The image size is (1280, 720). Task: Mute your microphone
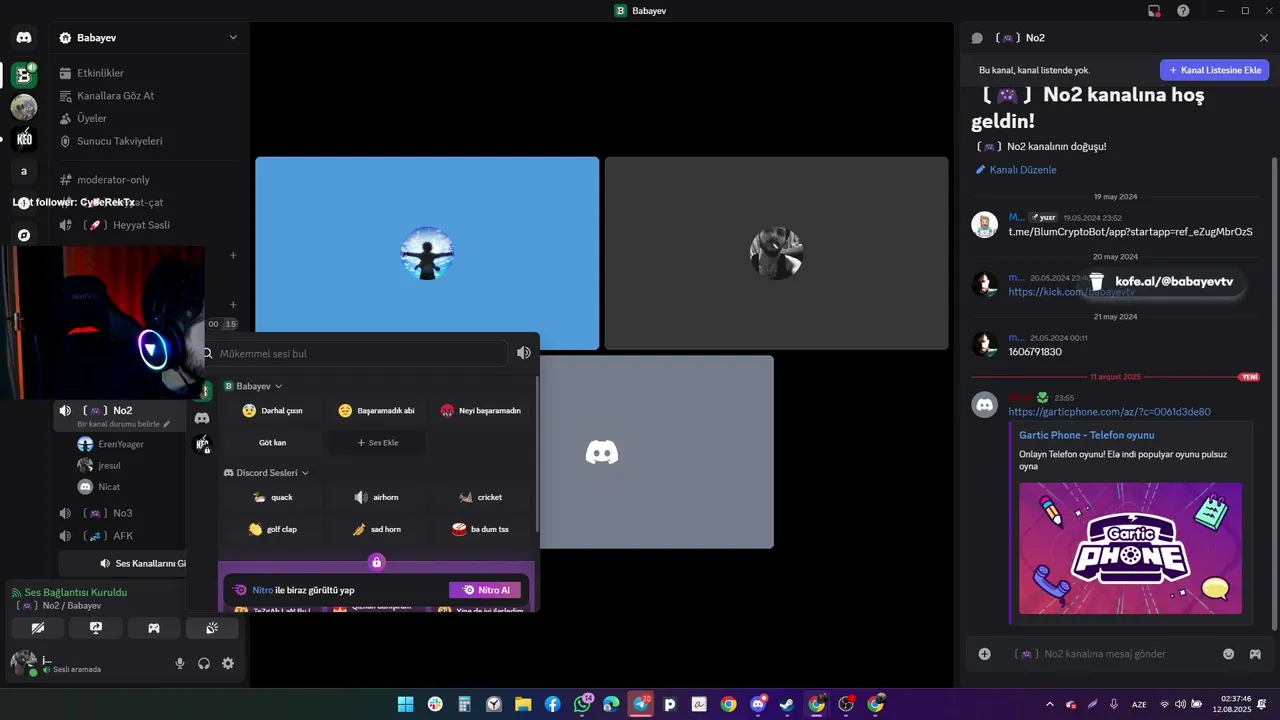[180, 663]
